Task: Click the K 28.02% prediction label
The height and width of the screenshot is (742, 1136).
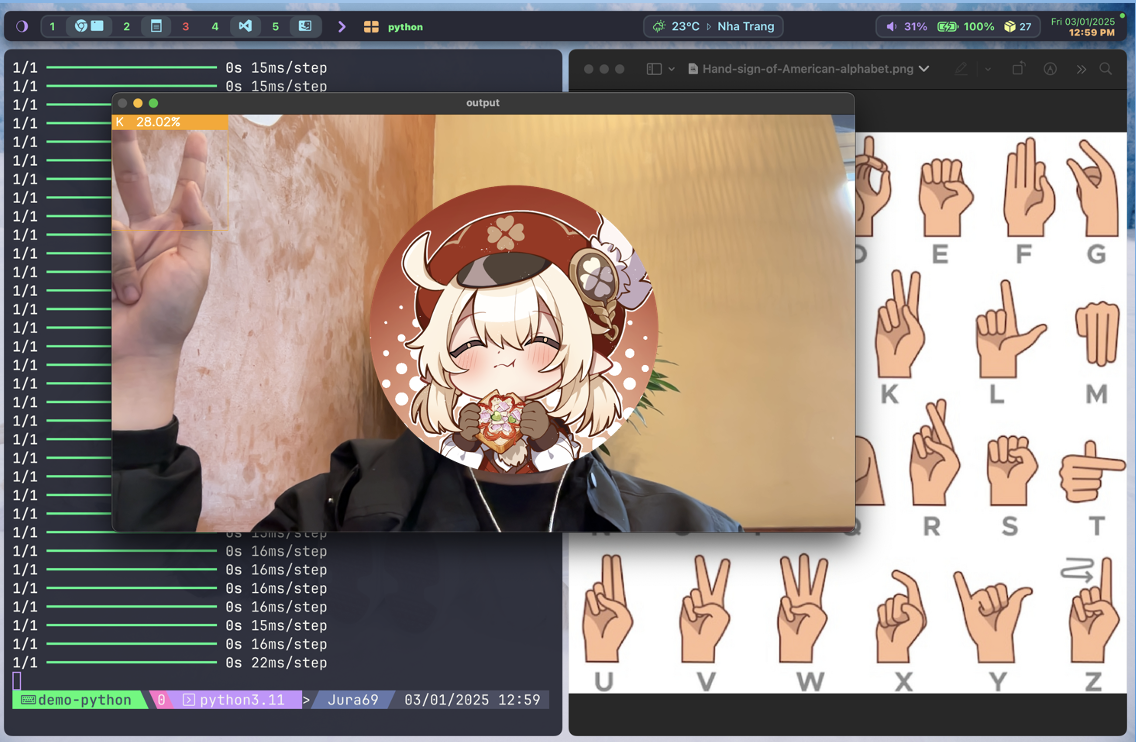Action: 170,122
